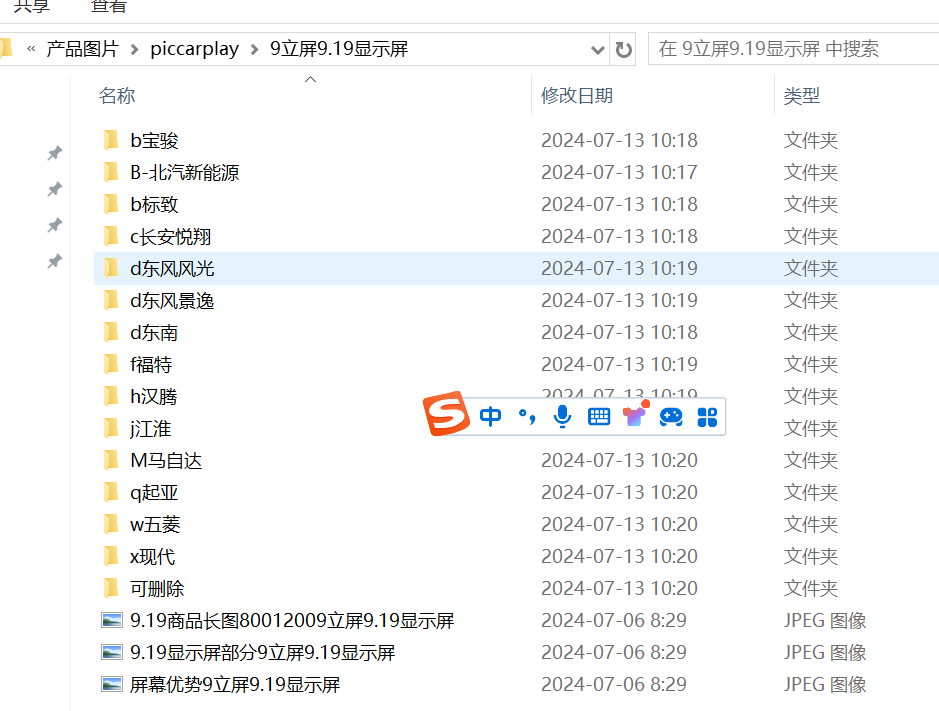Open the Sogou input method logo
Image resolution: width=939 pixels, height=711 pixels.
446,413
